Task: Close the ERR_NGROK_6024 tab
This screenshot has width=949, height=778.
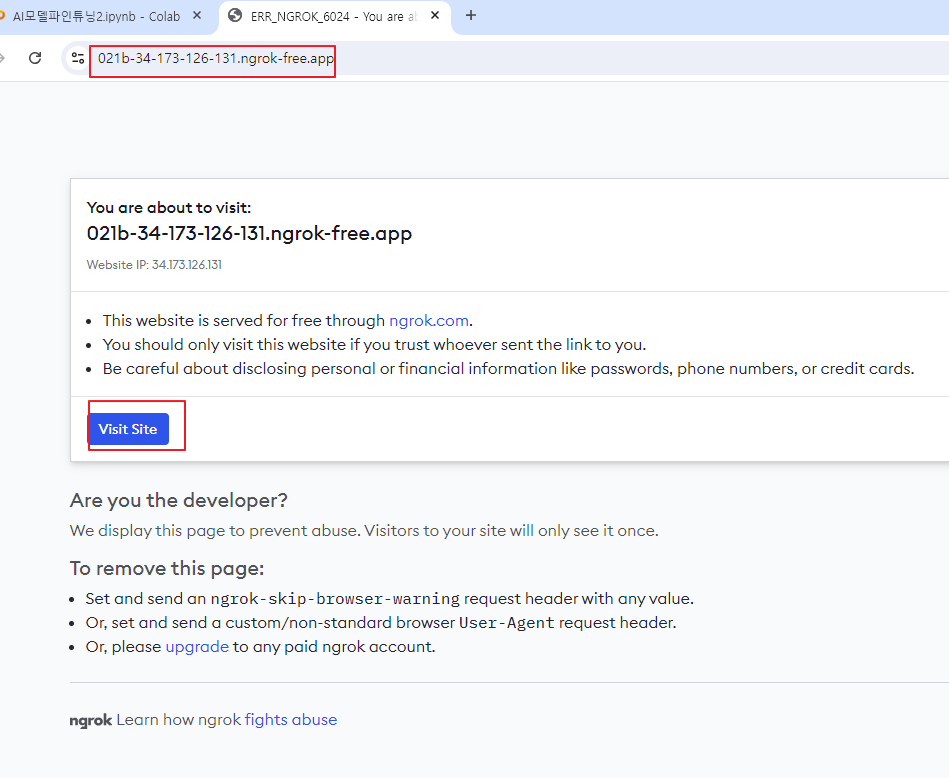Action: [435, 16]
